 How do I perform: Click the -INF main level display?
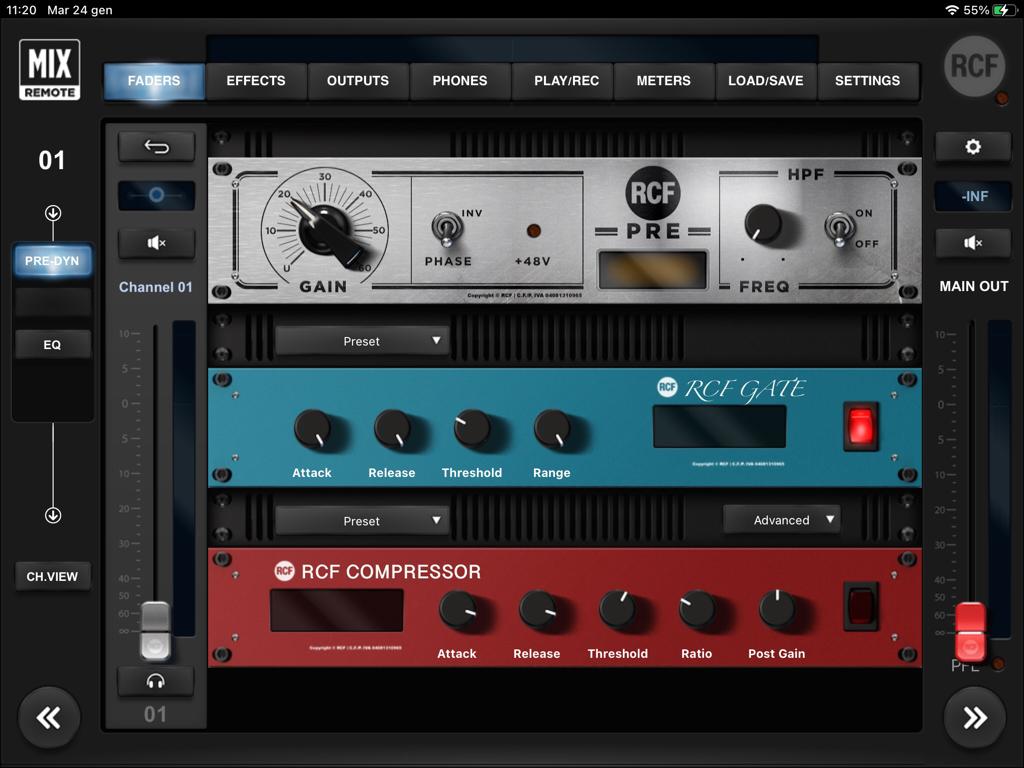[973, 196]
